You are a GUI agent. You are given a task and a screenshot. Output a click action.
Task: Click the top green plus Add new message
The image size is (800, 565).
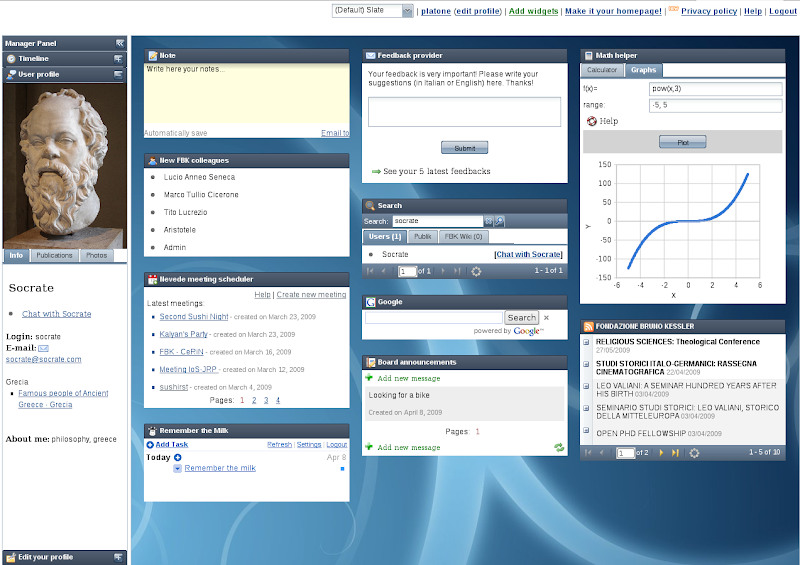369,378
